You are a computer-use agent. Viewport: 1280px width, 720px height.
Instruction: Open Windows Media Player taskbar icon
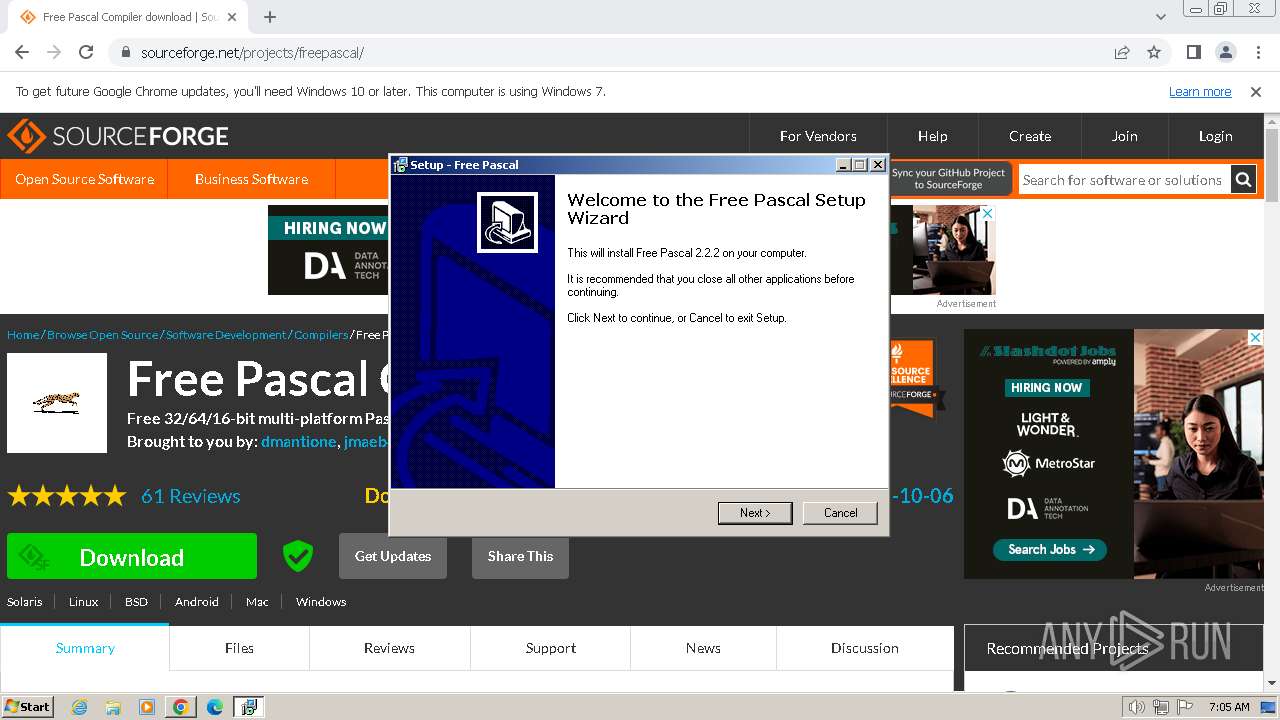pyautogui.click(x=147, y=707)
